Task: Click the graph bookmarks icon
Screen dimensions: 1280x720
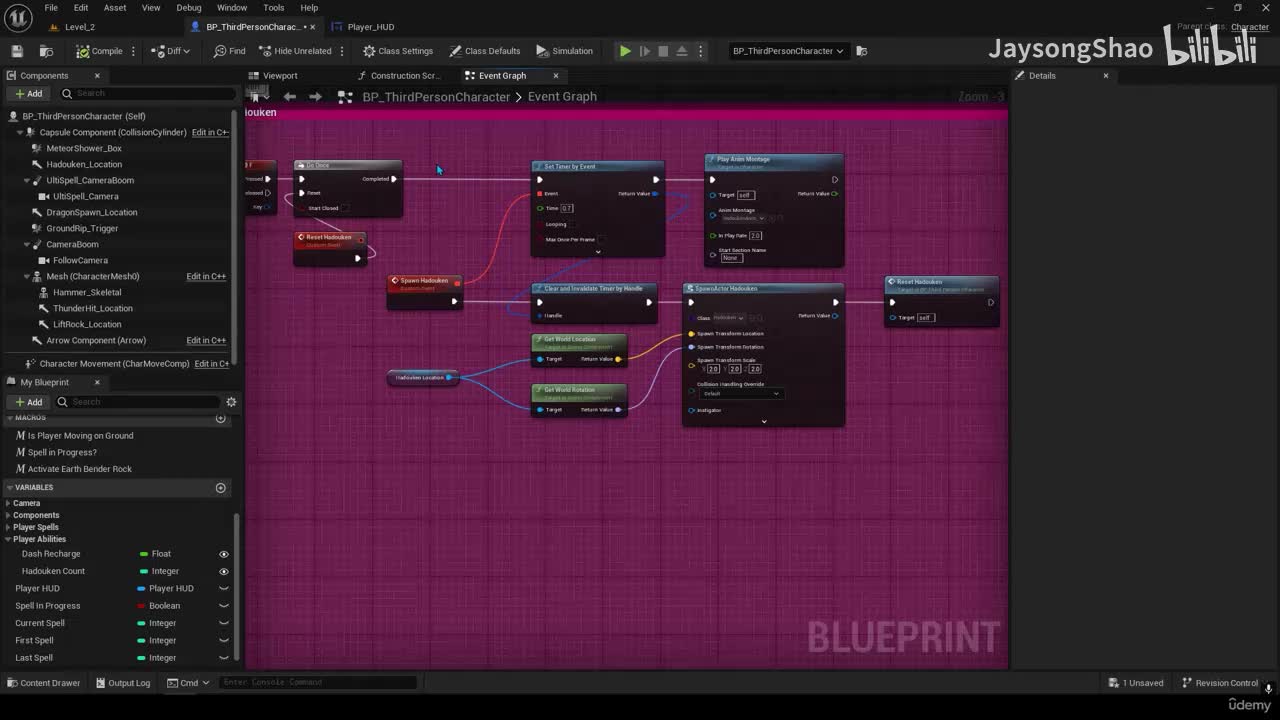Action: tap(257, 97)
